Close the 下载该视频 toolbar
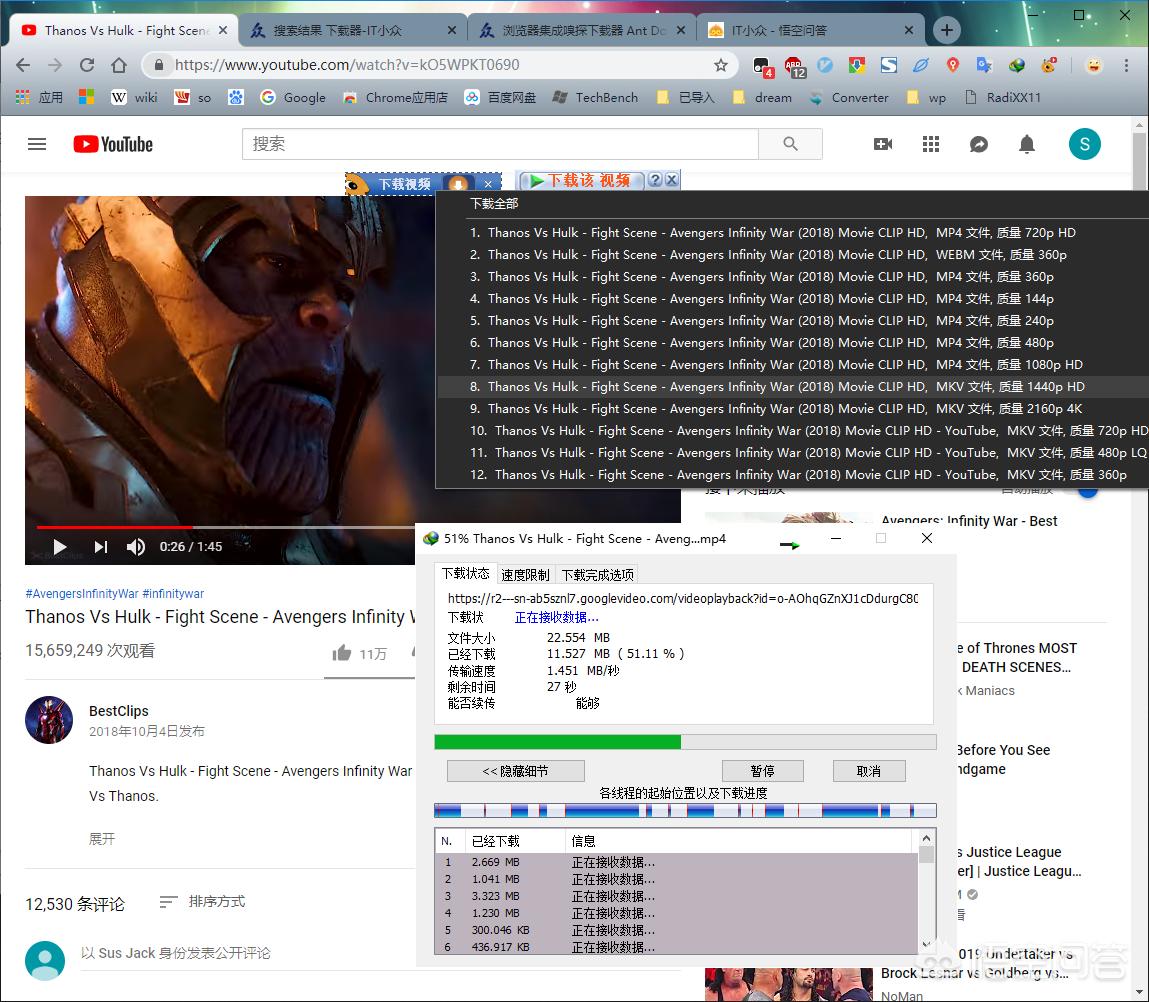The height and width of the screenshot is (1002, 1149). coord(672,180)
